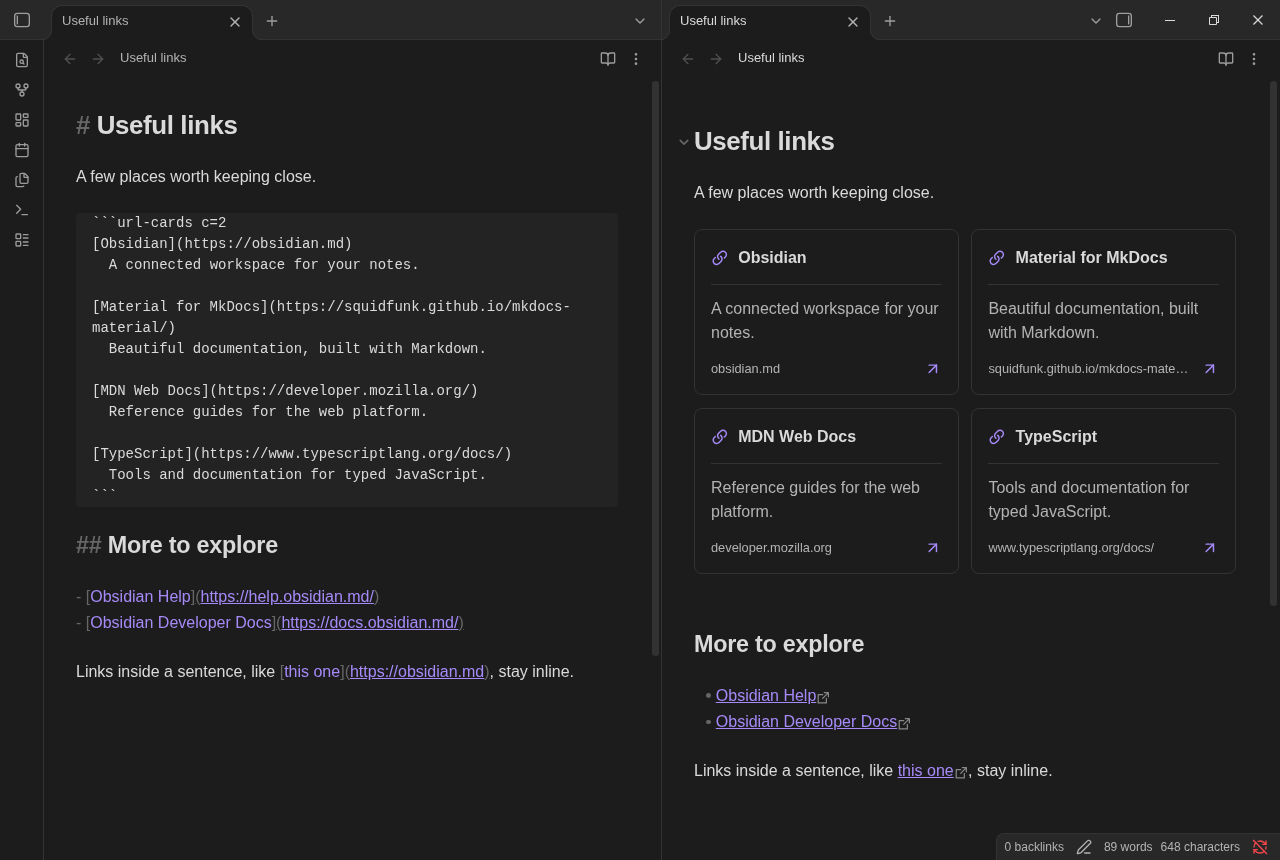1280x860 pixels.
Task: Create new canvas from ribbon icon
Action: pyautogui.click(x=22, y=120)
